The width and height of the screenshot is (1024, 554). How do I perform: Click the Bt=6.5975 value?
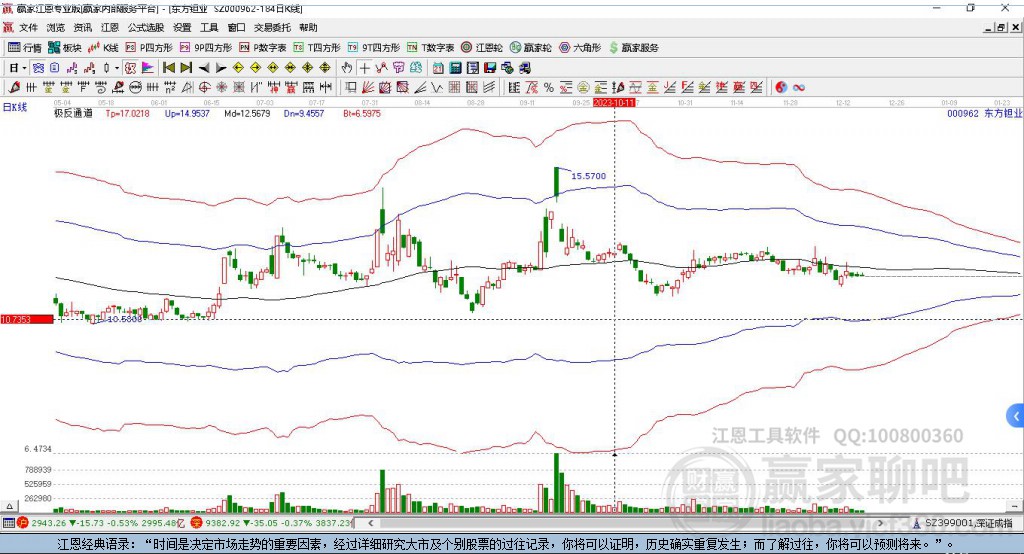coord(362,113)
